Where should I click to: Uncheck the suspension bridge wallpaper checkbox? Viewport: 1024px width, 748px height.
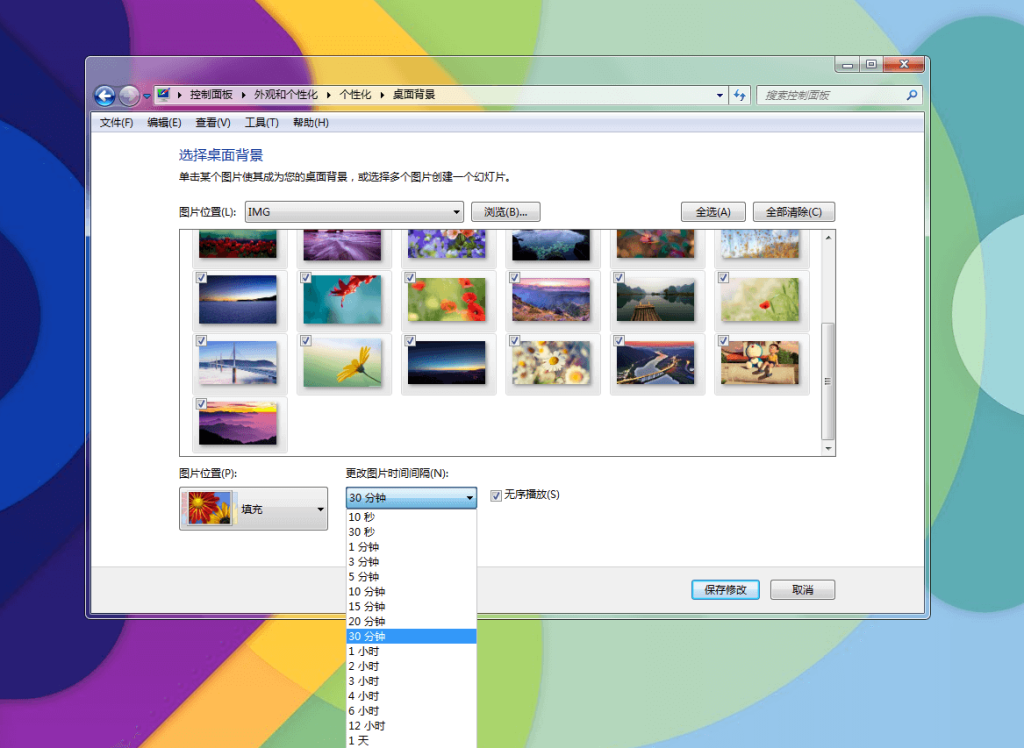tap(202, 341)
